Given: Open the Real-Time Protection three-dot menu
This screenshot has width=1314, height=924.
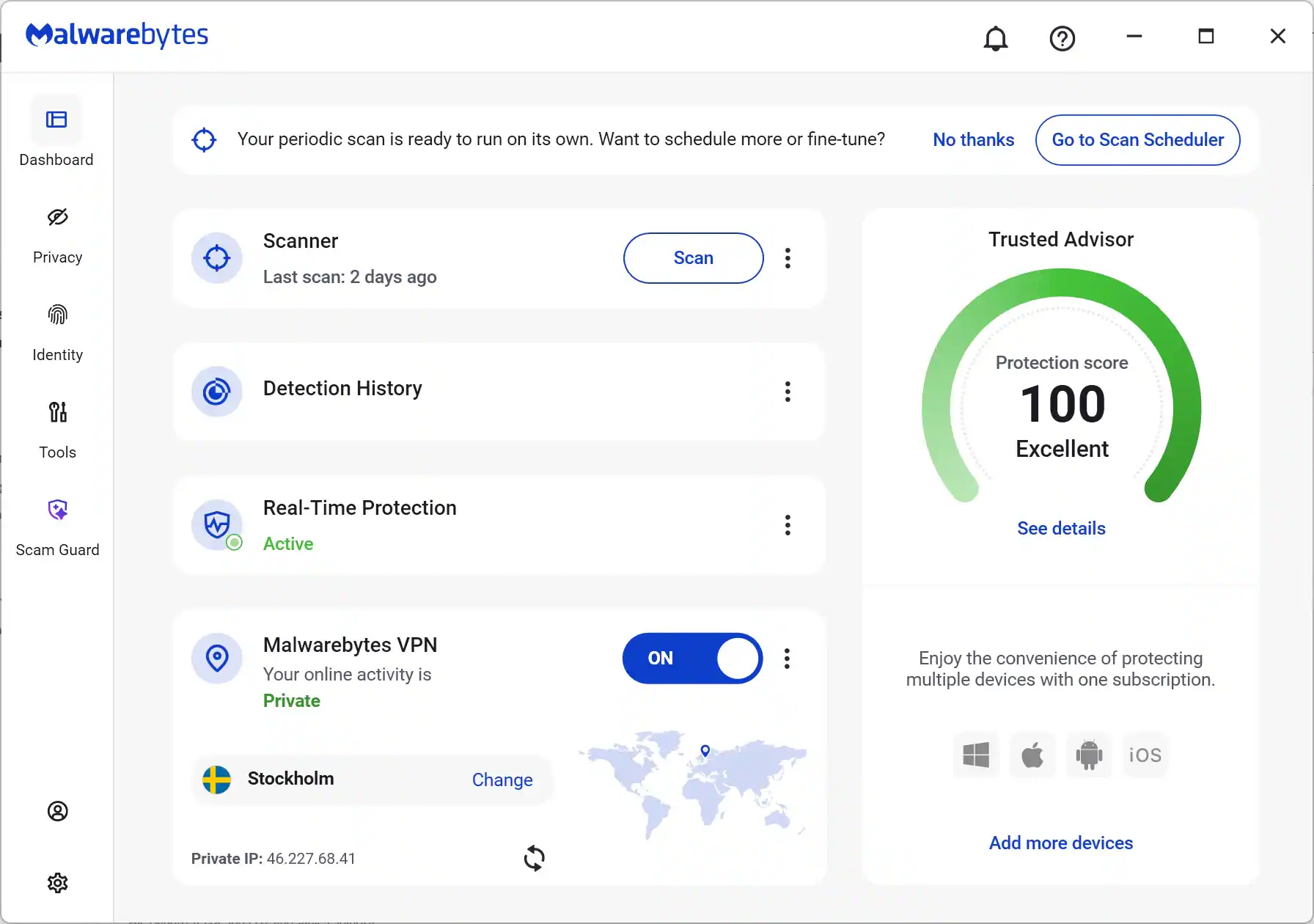Looking at the screenshot, I should point(788,525).
